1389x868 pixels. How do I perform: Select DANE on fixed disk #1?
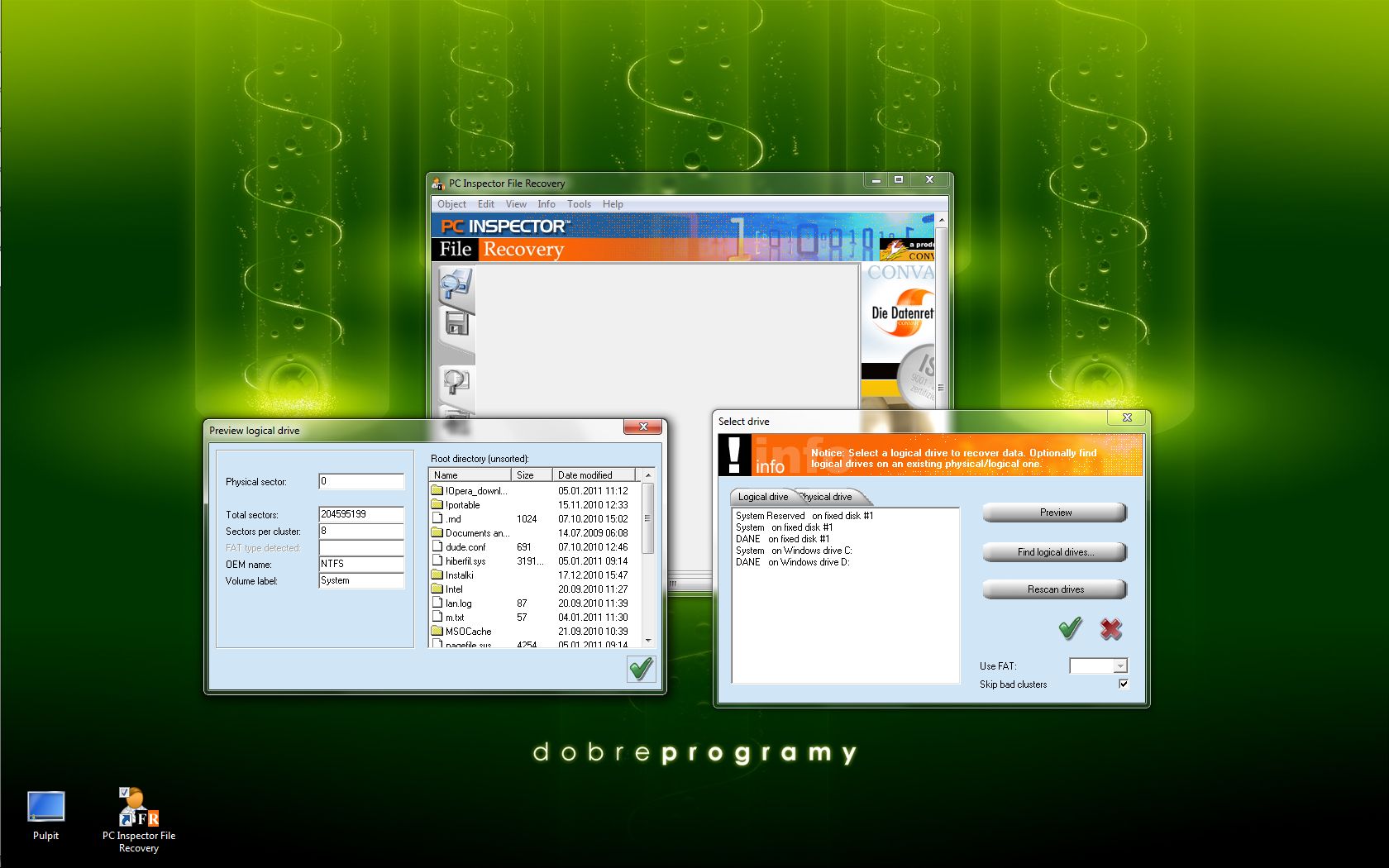[782, 539]
